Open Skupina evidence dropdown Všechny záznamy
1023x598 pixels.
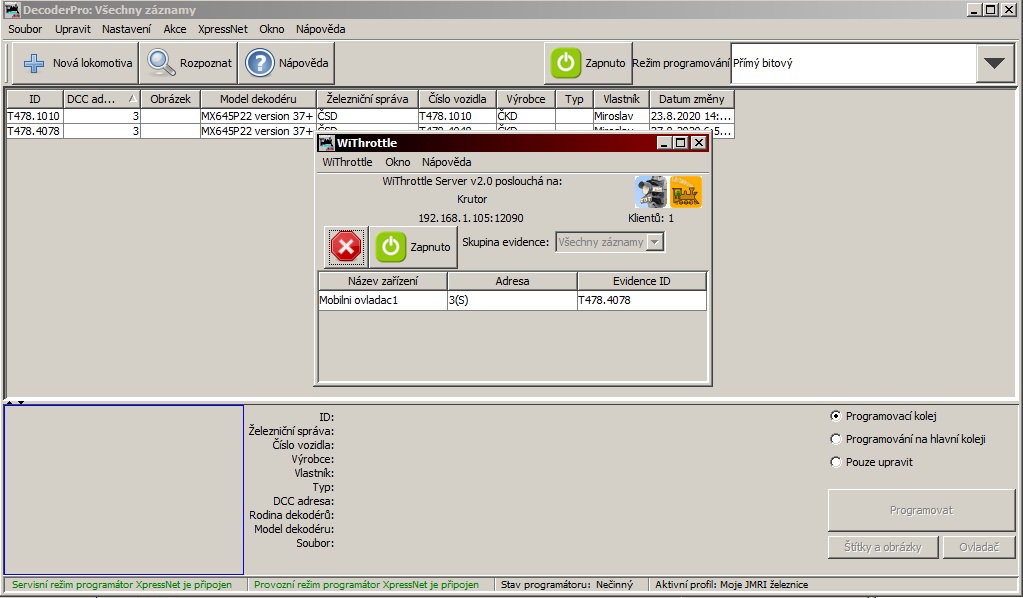pyautogui.click(x=609, y=242)
